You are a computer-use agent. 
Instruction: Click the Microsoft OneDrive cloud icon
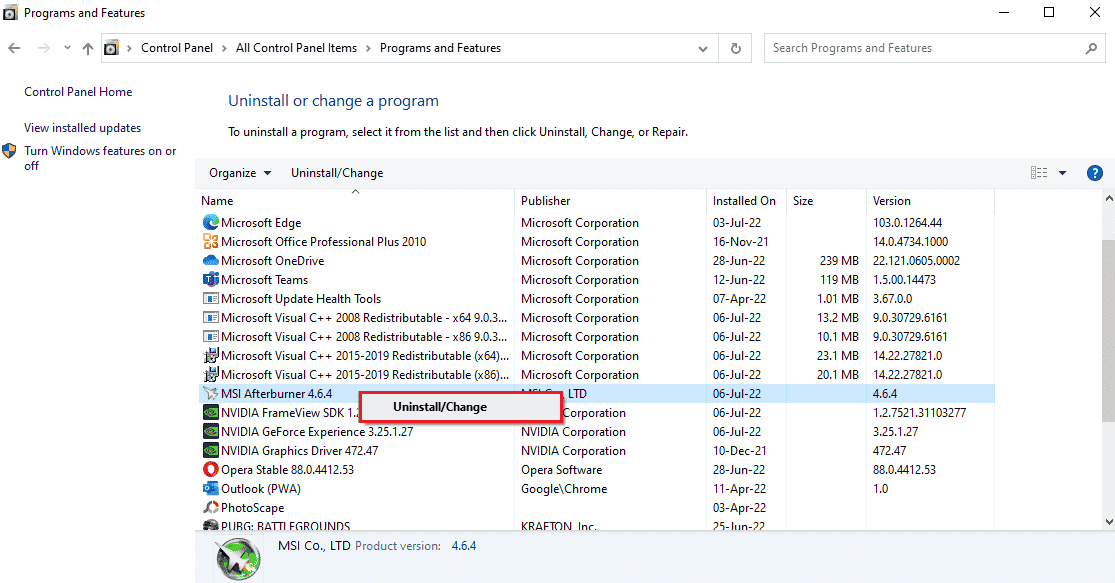(x=210, y=261)
